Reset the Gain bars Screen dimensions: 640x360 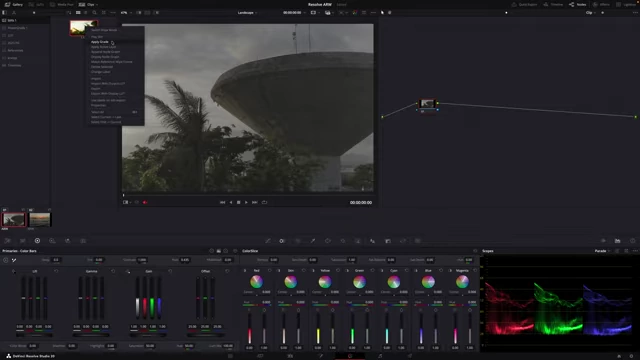tap(170, 271)
